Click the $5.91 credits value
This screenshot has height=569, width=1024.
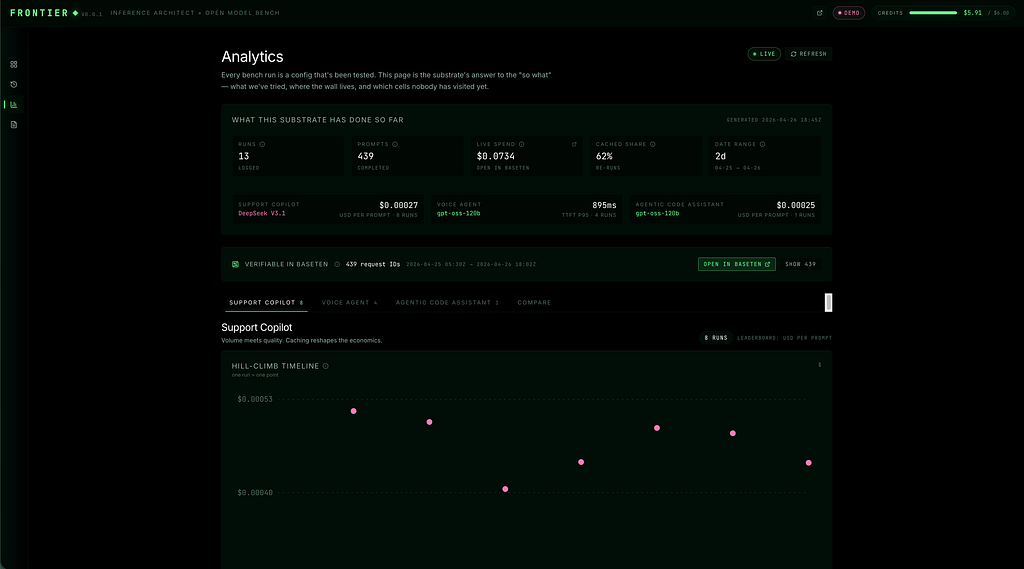point(972,12)
